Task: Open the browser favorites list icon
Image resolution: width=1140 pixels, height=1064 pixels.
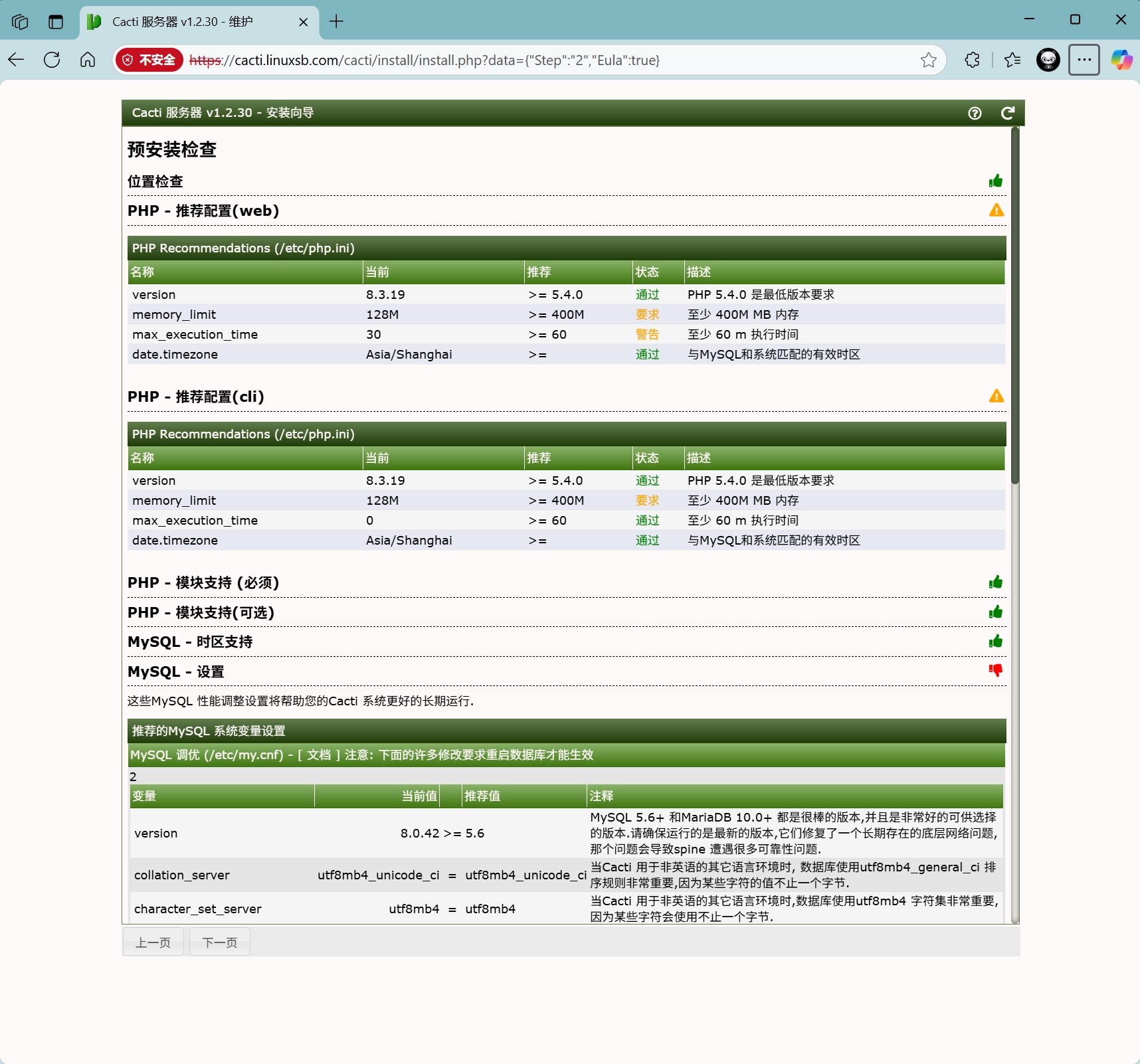Action: tap(1012, 60)
